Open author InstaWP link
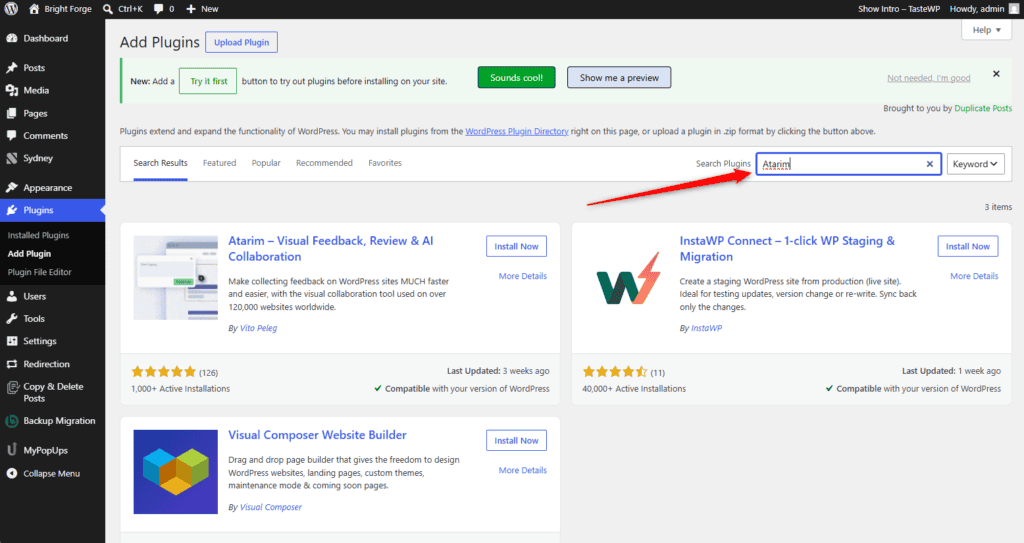This screenshot has width=1024, height=543. coord(707,329)
